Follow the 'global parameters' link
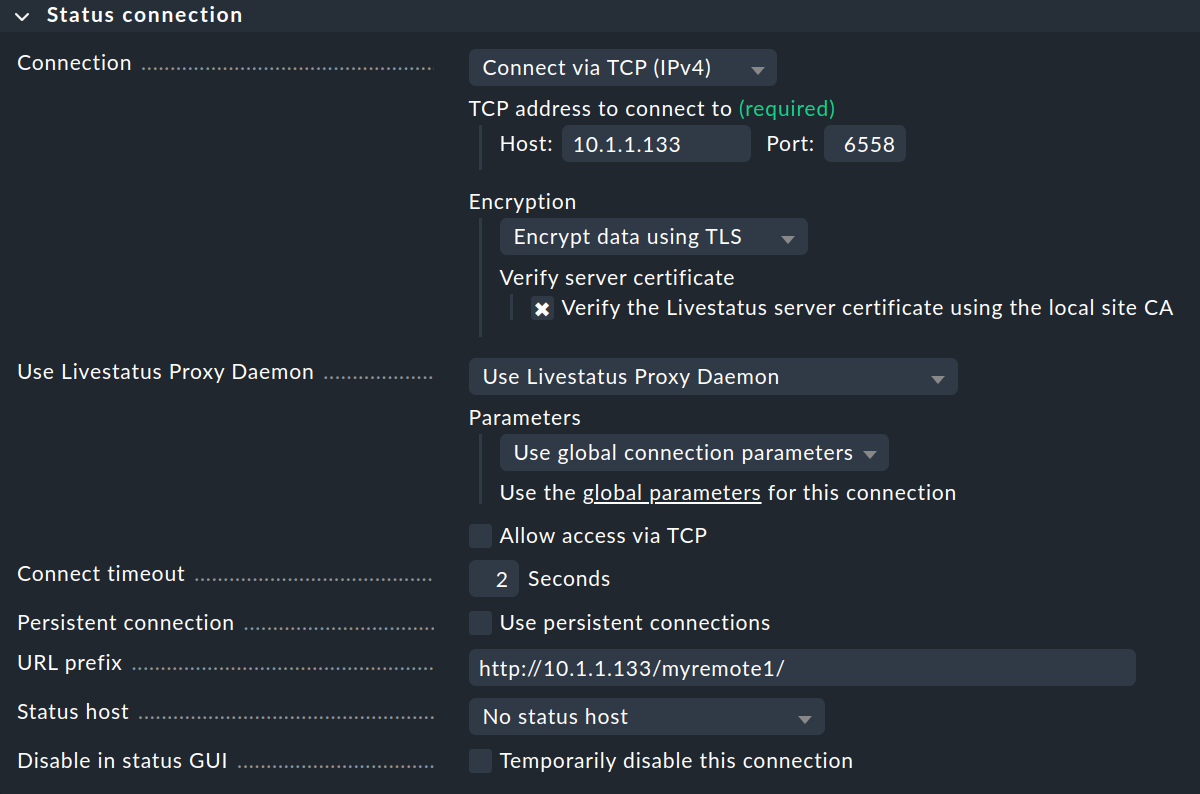1200x794 pixels. pos(671,492)
